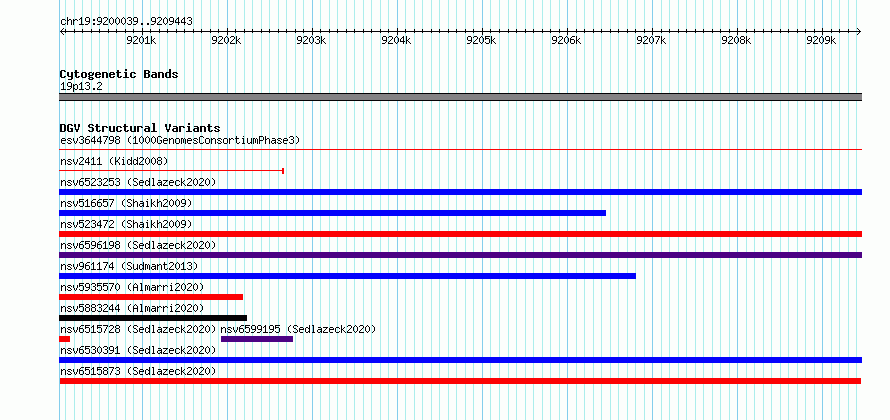Click the 9201k ruler position
The image size is (890, 420).
click(141, 40)
